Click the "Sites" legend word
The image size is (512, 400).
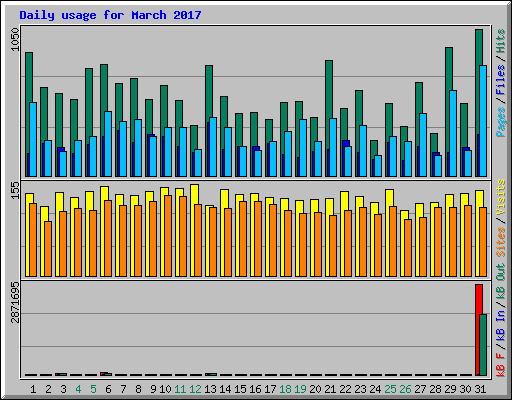[x=500, y=242]
